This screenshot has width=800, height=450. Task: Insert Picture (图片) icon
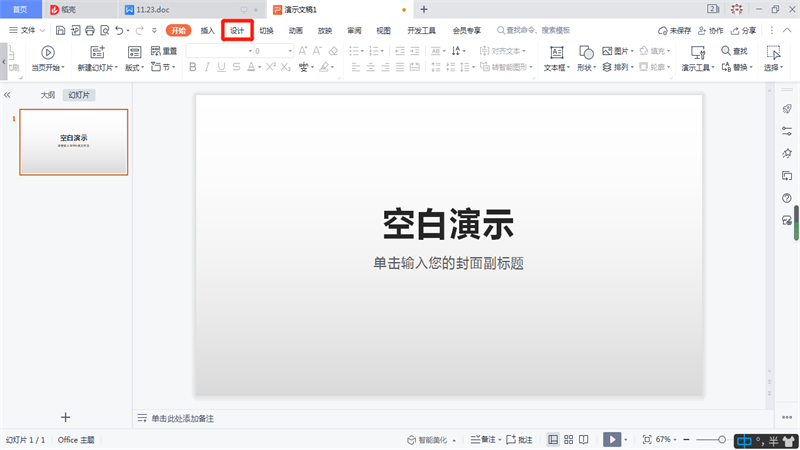point(607,51)
